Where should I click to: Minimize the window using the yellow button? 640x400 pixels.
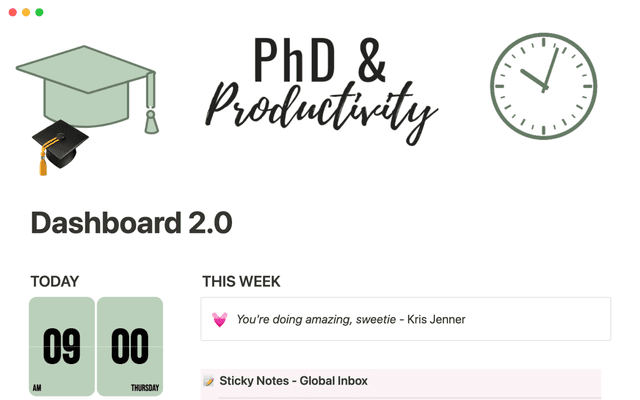tap(25, 12)
